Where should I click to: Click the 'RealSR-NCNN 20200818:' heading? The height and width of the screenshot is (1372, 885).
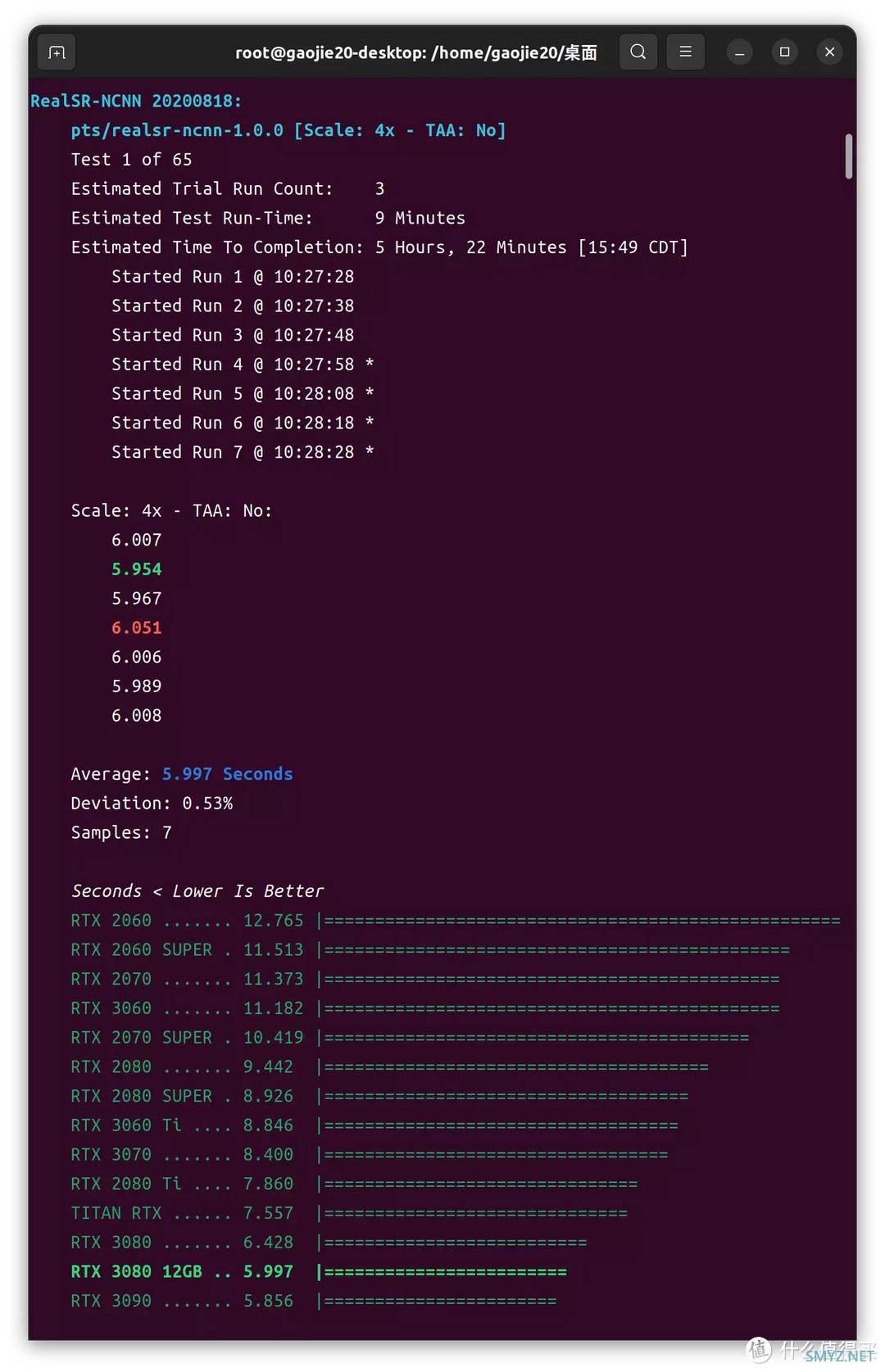136,101
